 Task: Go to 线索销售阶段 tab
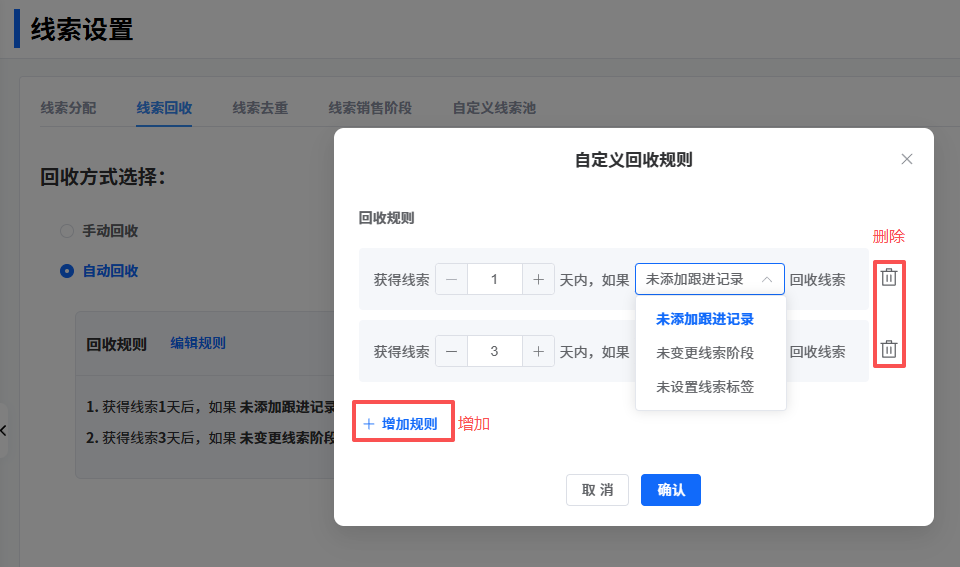pos(370,108)
